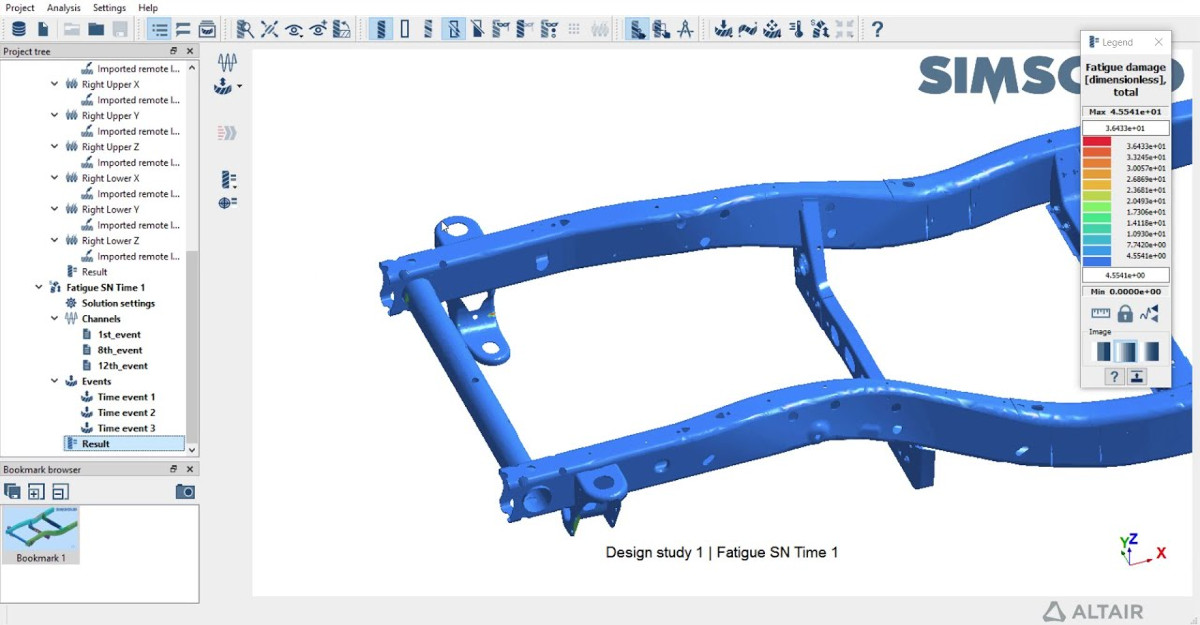The height and width of the screenshot is (625, 1200).
Task: Collapse the Channels node in the Project tree
Action: click(x=56, y=318)
